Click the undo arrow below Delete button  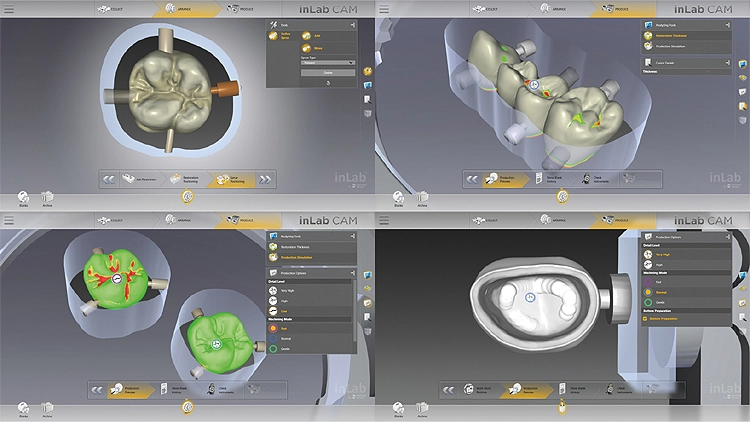pos(328,83)
